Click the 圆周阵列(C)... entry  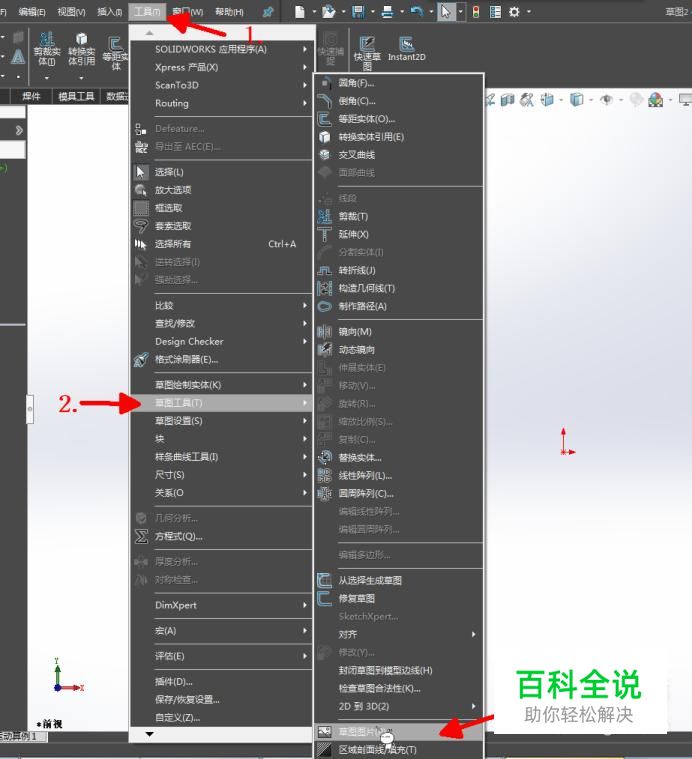click(399, 493)
